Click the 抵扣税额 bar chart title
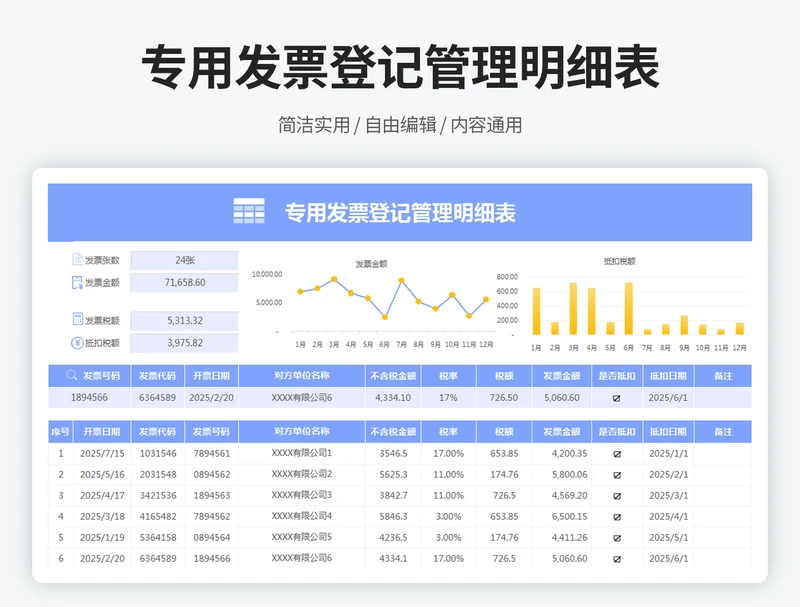 tap(619, 261)
